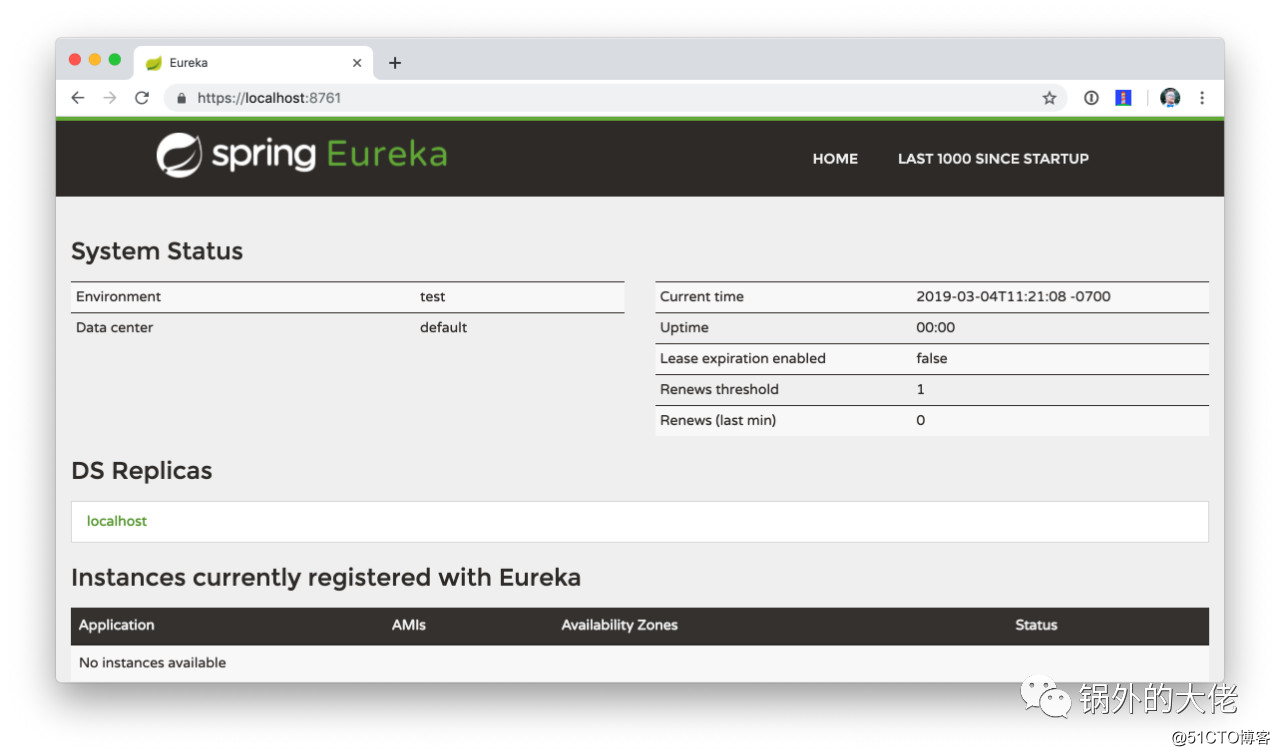Screen dimensions: 1280x756
Task: Click the Data center value 'default'
Action: [x=443, y=328]
